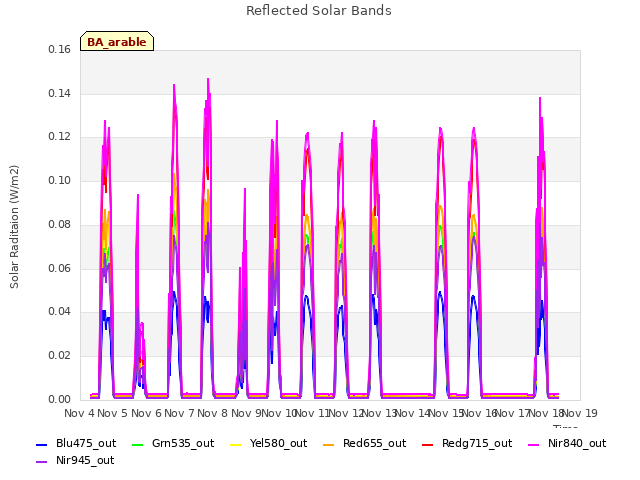This screenshot has height=480, width=640.
Task: Click the Nov 6 x-axis label
Action: click(x=146, y=413)
